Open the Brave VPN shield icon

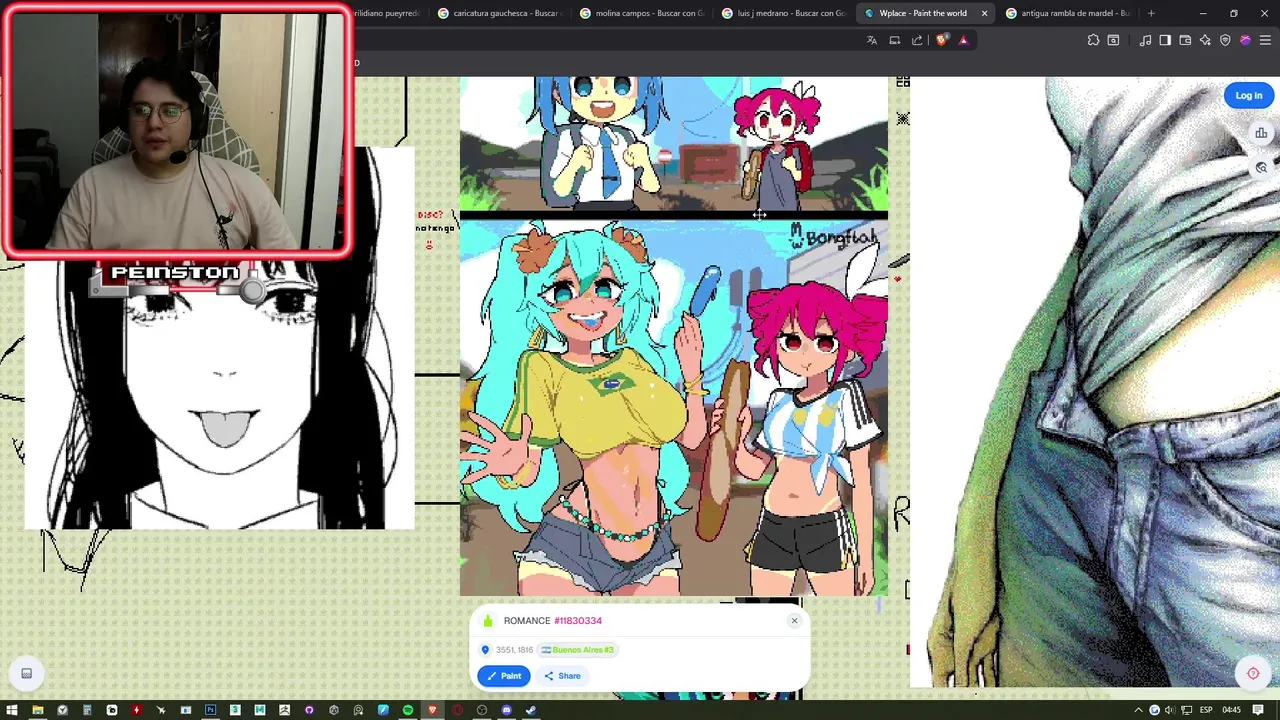[x=1225, y=40]
